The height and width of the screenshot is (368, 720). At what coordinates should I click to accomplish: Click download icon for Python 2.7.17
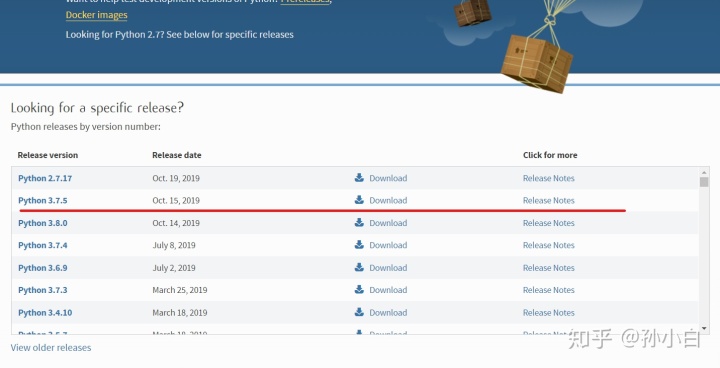click(x=359, y=177)
